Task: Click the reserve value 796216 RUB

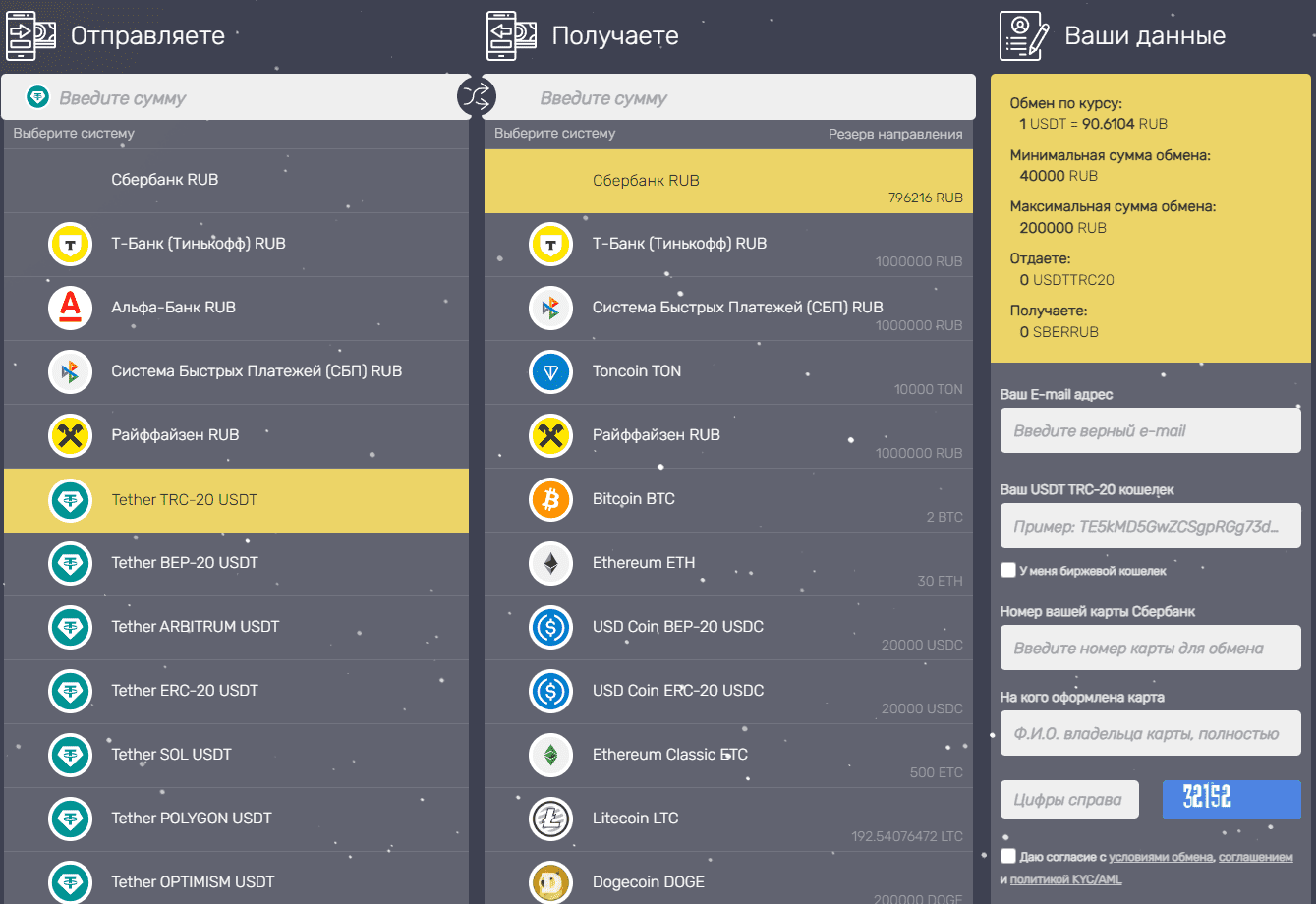Action: point(926,198)
